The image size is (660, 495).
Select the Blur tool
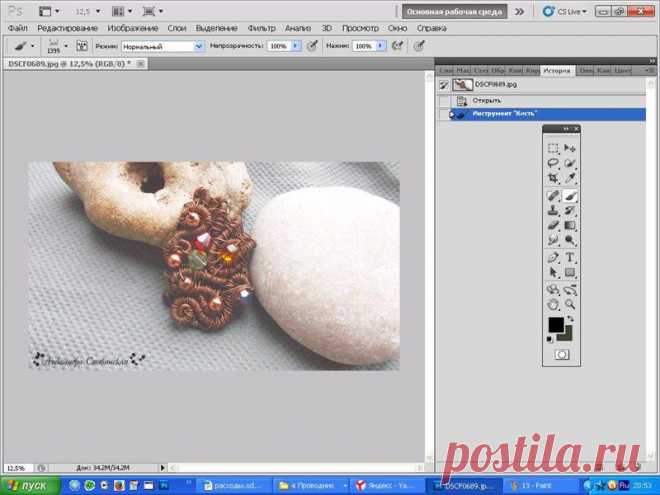(553, 240)
